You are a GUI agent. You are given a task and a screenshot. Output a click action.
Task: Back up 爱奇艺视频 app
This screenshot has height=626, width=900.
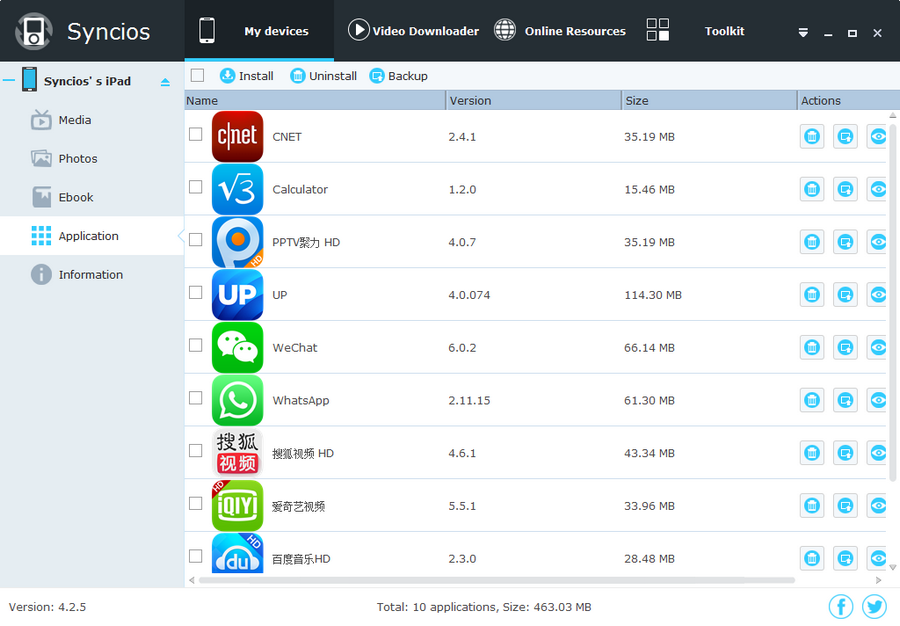click(845, 506)
